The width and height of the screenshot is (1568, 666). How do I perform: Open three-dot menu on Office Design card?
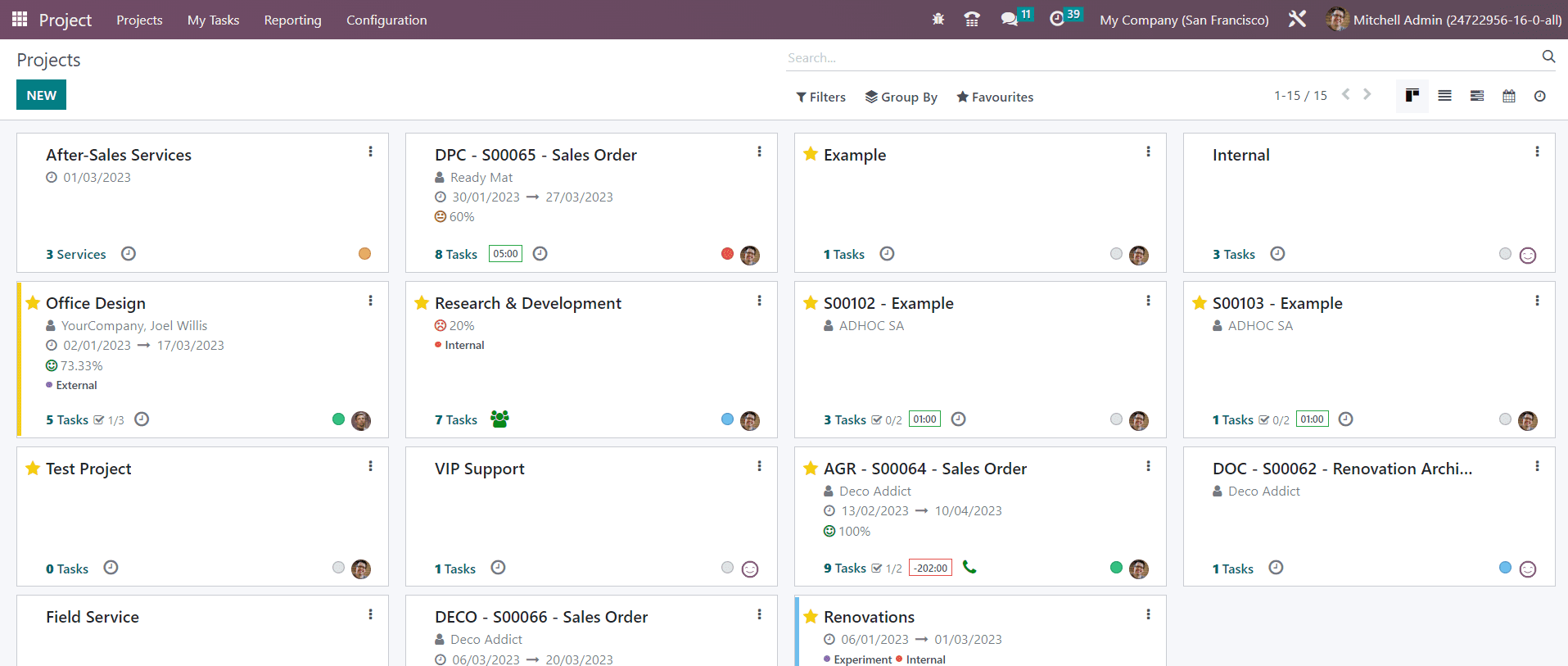point(371,301)
